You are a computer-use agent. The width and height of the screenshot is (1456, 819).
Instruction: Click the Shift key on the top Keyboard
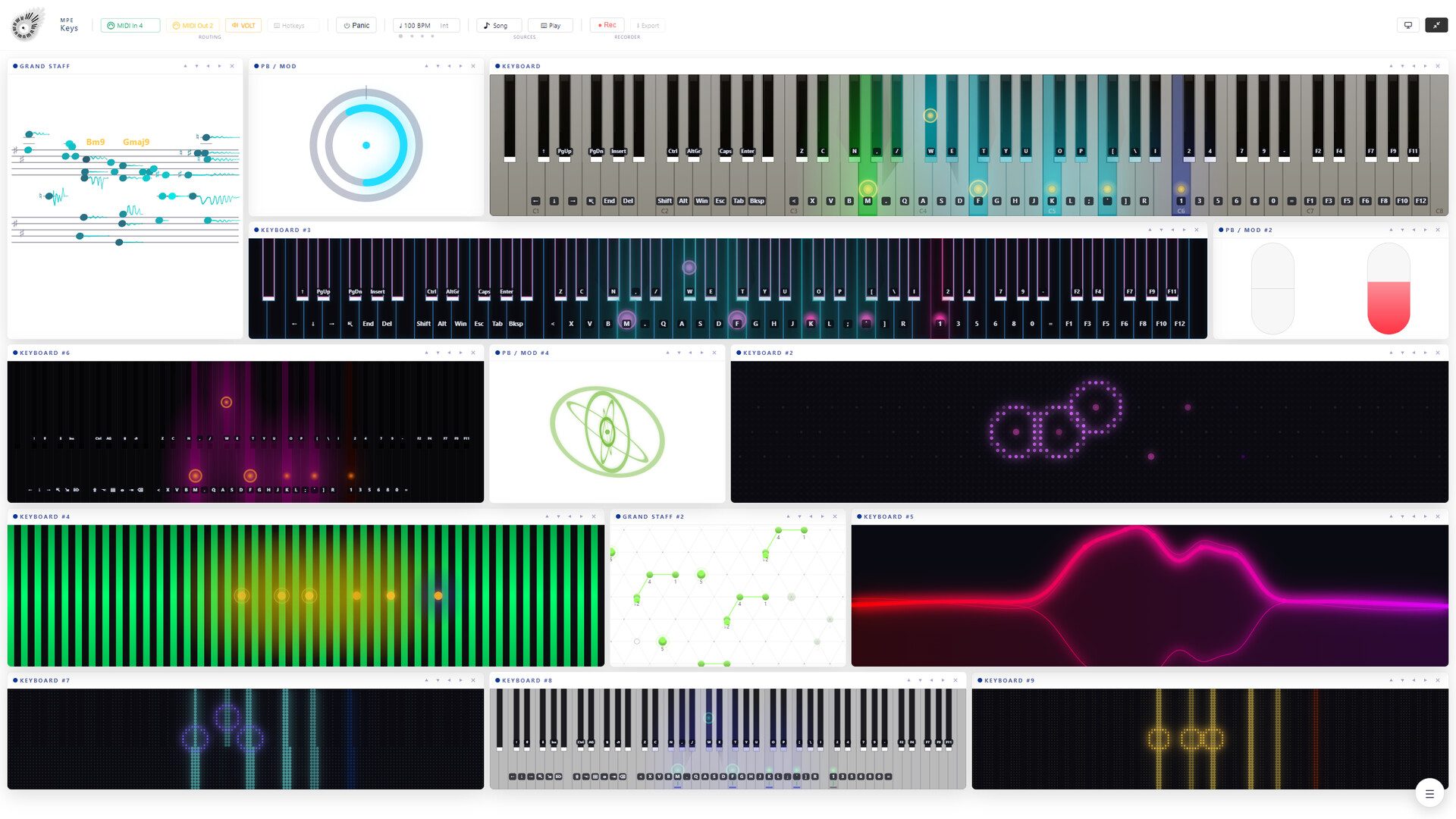pyautogui.click(x=664, y=201)
